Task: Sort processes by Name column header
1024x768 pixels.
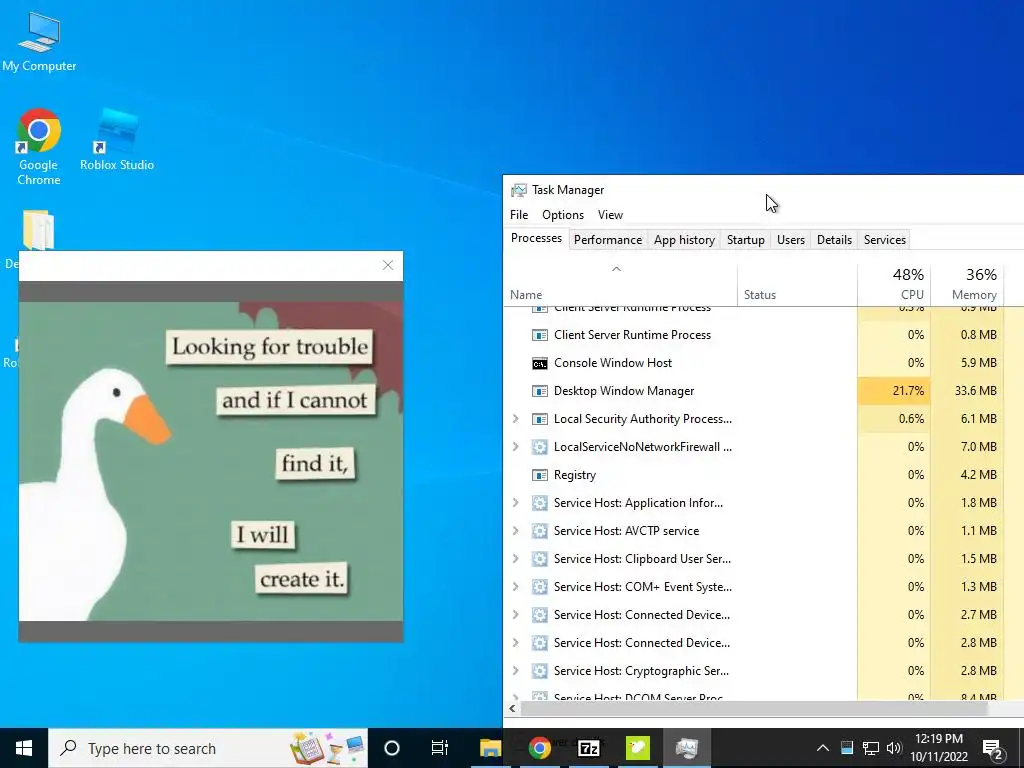Action: point(620,285)
